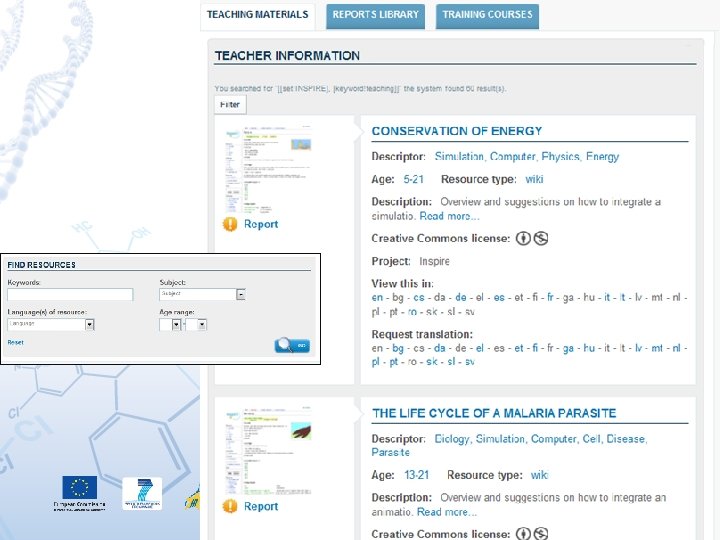Request 'lv' translation in Request translation row
Image resolution: width=720 pixels, height=540 pixels.
(638, 348)
